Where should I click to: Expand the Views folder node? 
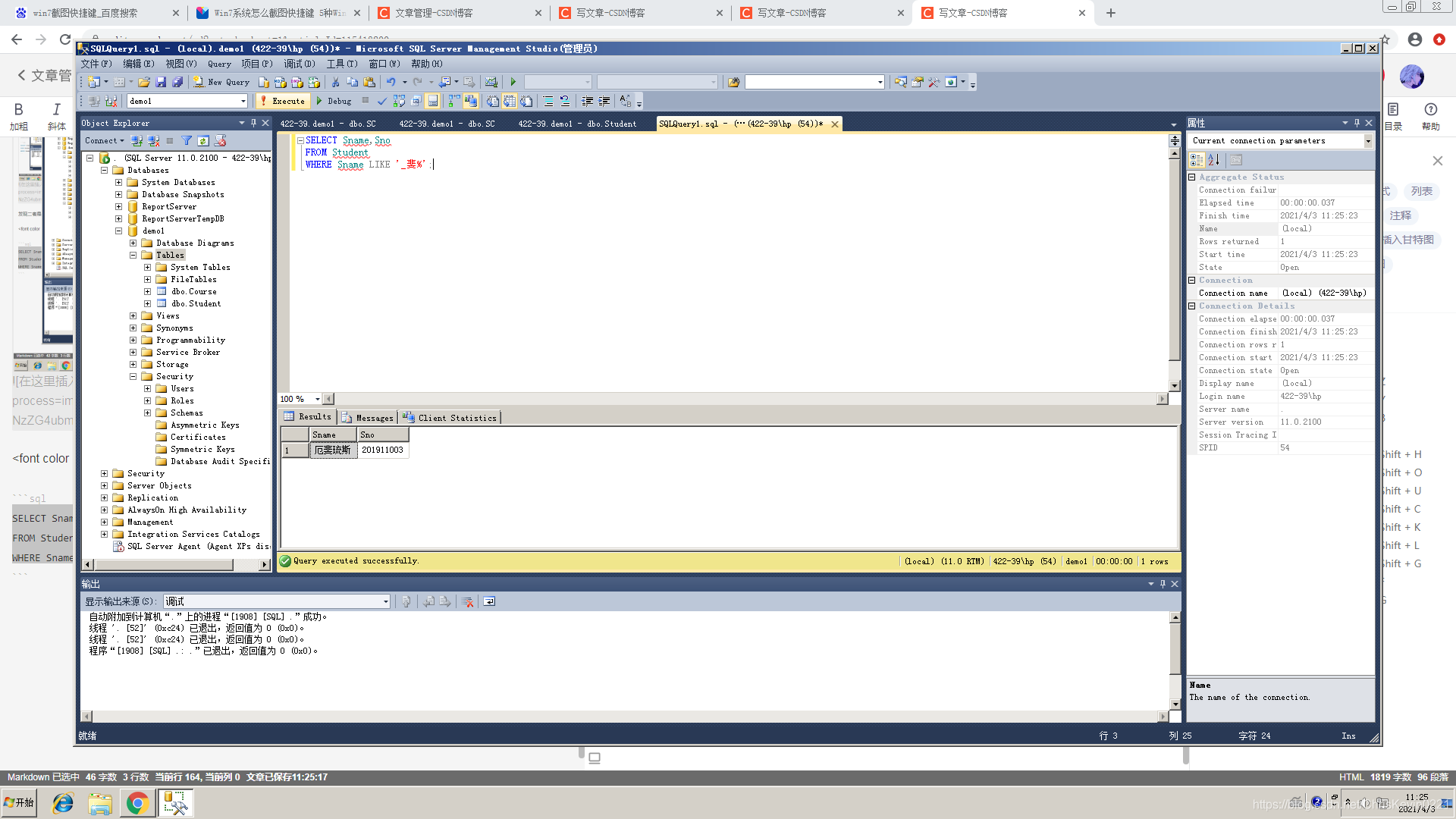click(x=133, y=316)
